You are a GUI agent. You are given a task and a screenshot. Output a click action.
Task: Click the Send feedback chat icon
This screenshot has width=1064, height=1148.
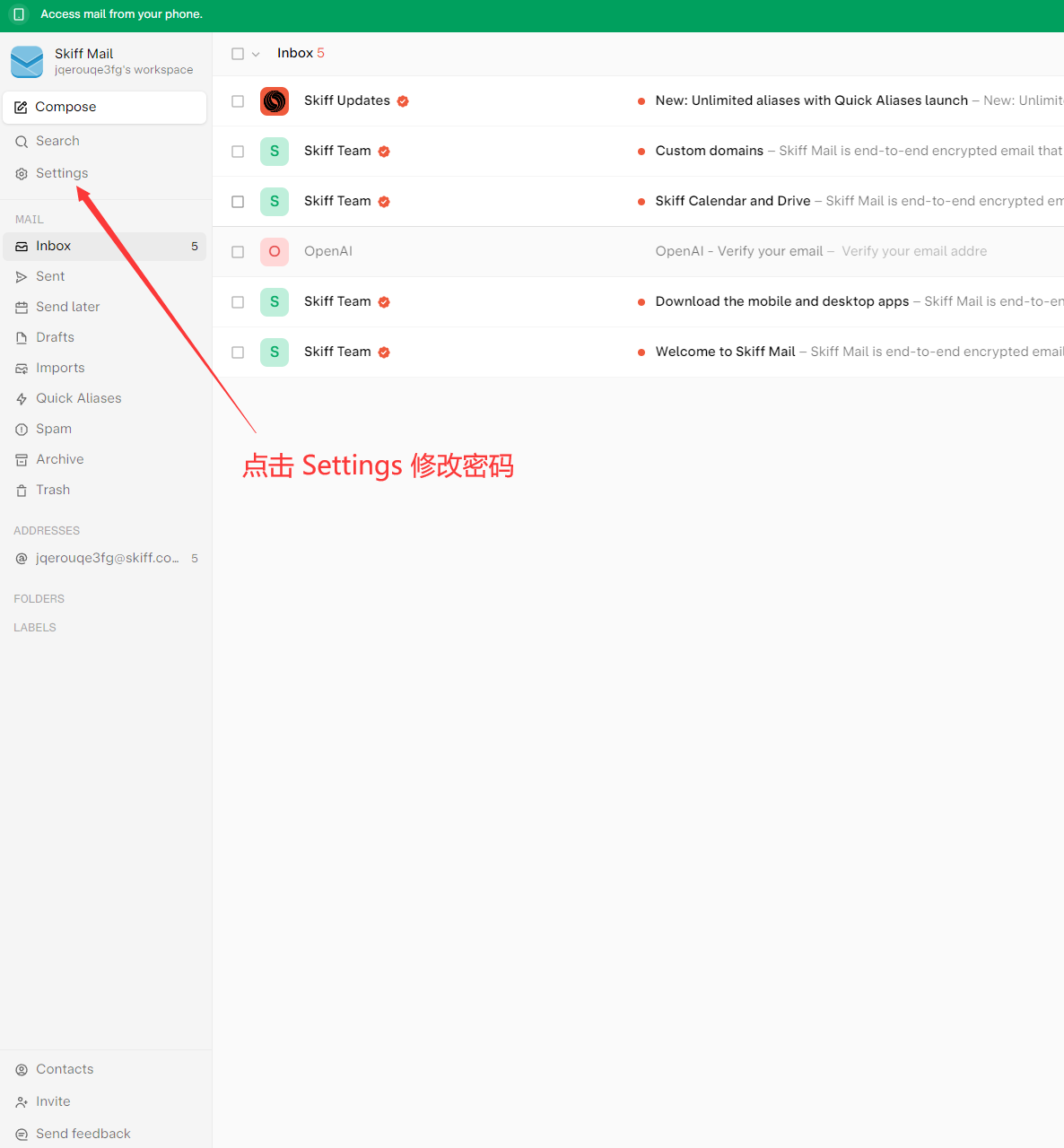pos(22,1135)
